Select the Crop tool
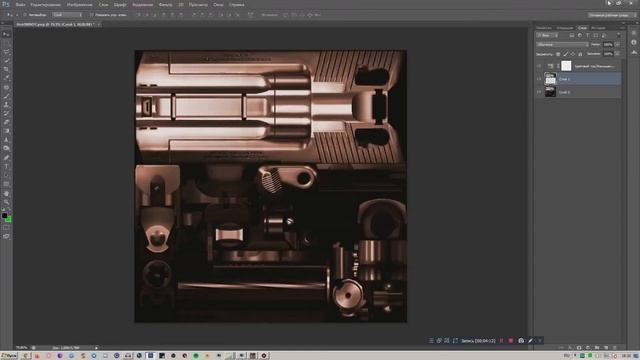This screenshot has width=640, height=360. coord(6,69)
